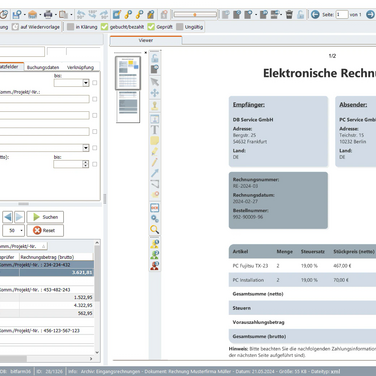Screen dimensions: 376x376
Task: Toggle the 'in Klärung' status checkbox
Action: click(x=70, y=27)
